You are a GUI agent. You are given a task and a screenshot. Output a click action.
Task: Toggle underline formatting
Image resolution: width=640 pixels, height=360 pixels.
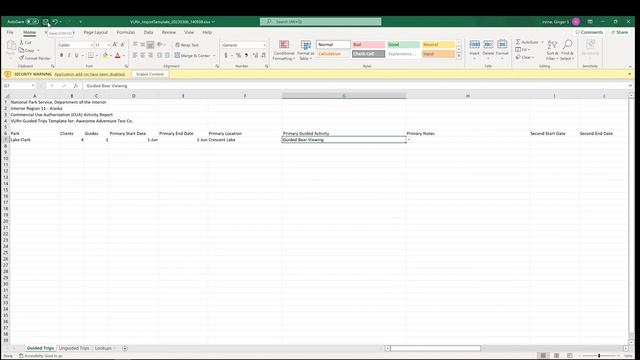point(76,55)
